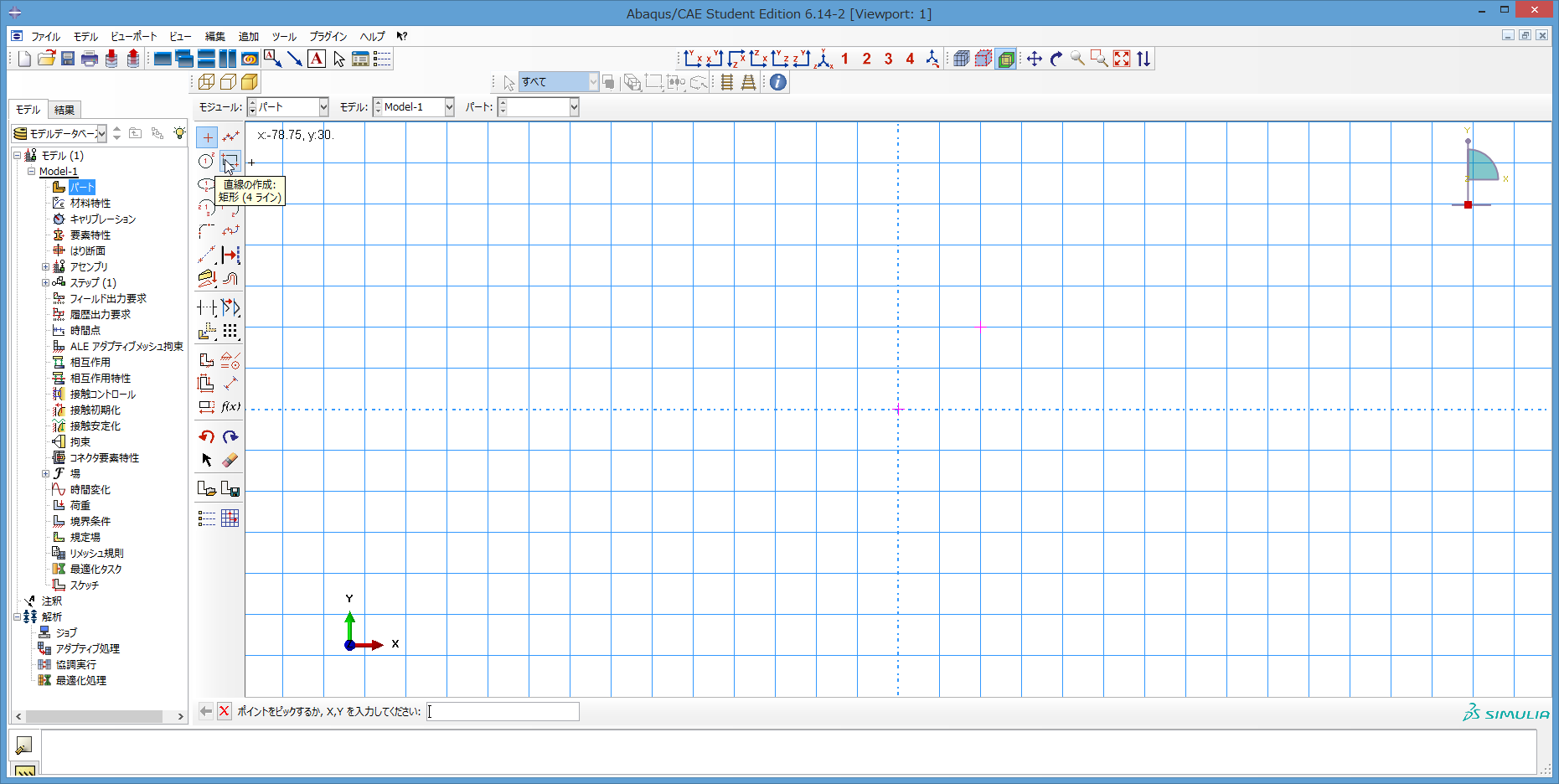Toggle the green highlighted cube display icon
This screenshot has width=1559, height=784.
pos(1005,59)
